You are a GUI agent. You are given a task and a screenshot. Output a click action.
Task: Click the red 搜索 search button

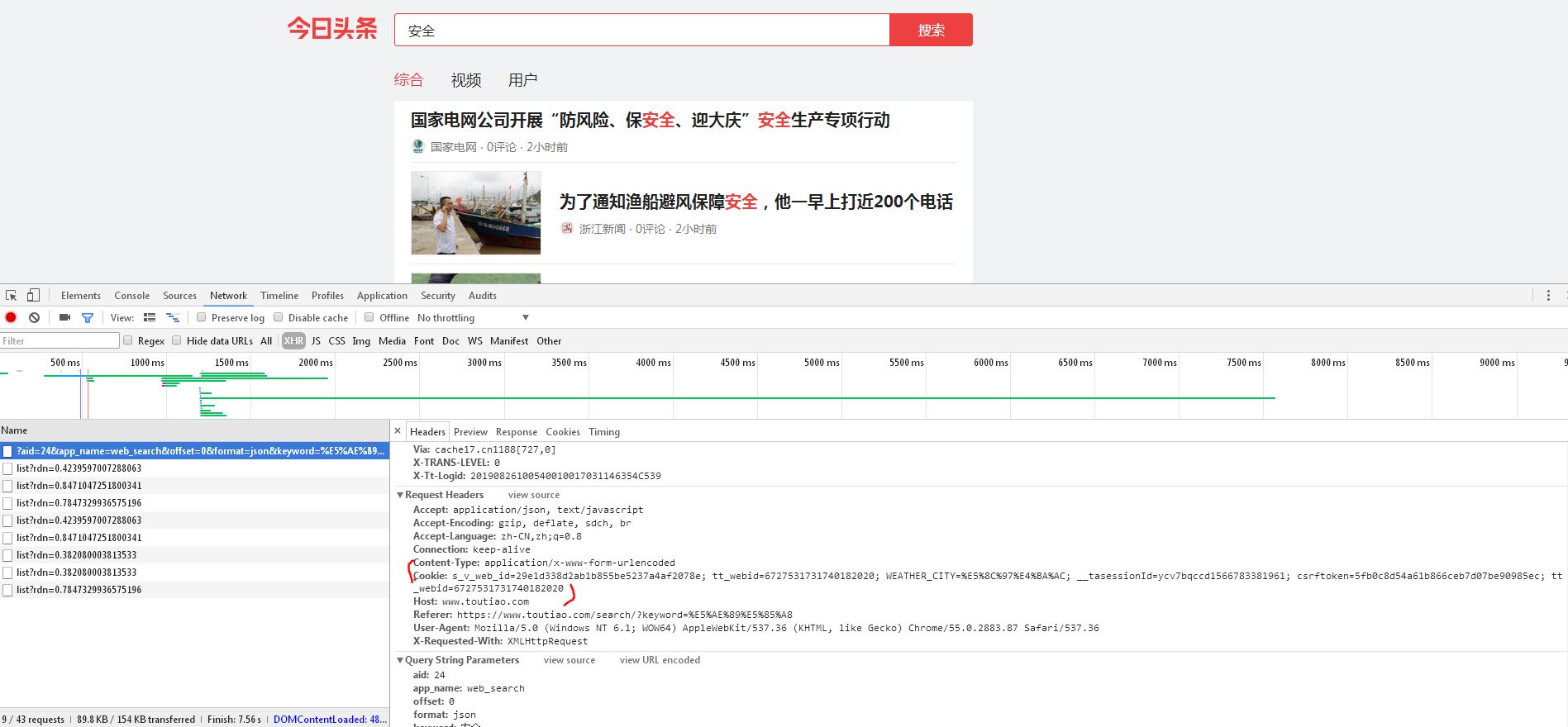(931, 30)
